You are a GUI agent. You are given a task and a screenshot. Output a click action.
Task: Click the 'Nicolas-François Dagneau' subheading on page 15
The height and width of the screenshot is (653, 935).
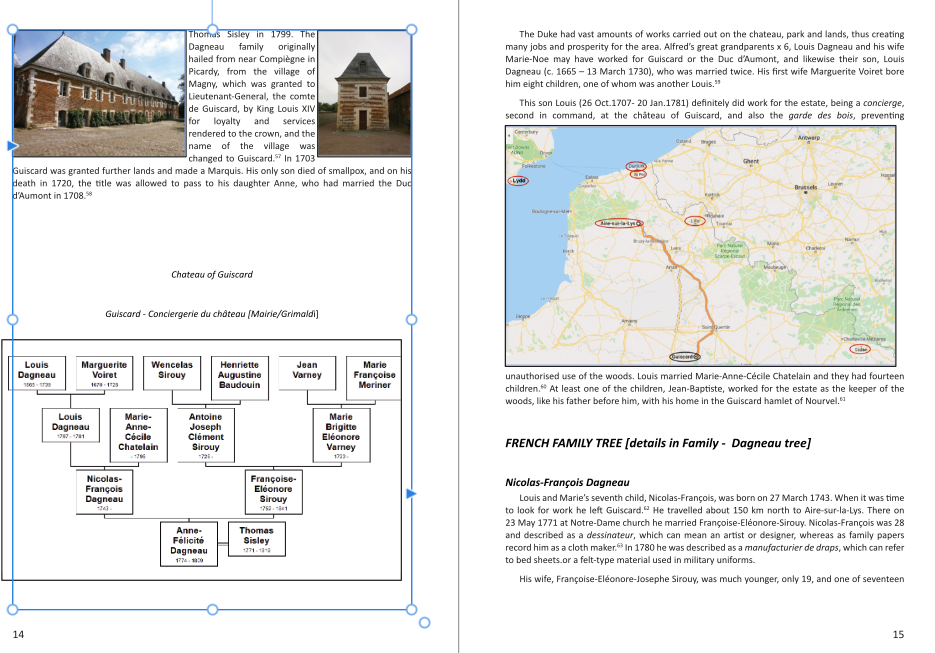[x=567, y=482]
